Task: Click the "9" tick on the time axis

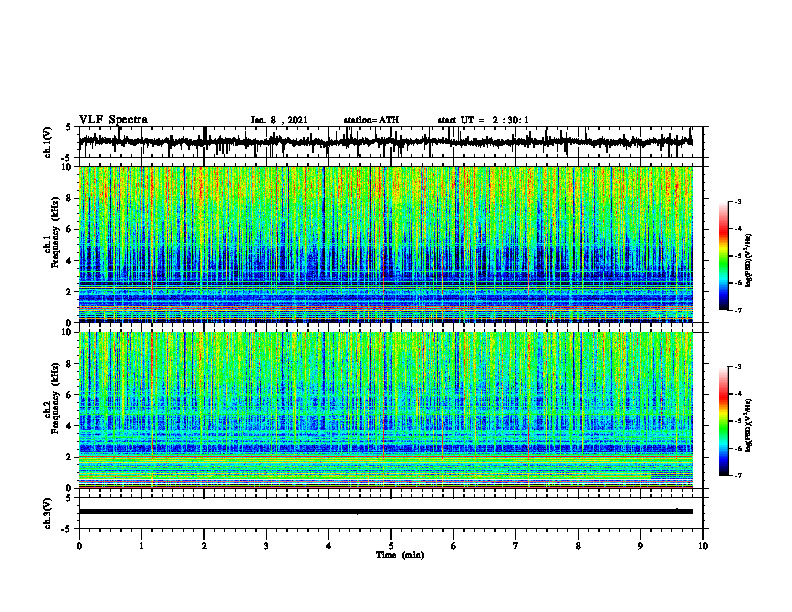Action: pyautogui.click(x=640, y=546)
